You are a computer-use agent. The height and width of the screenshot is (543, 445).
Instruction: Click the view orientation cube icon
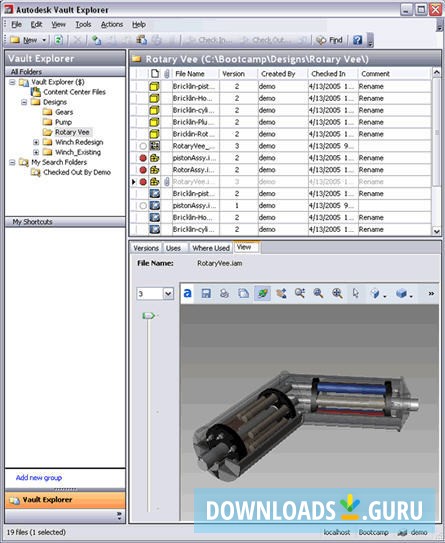click(x=374, y=294)
